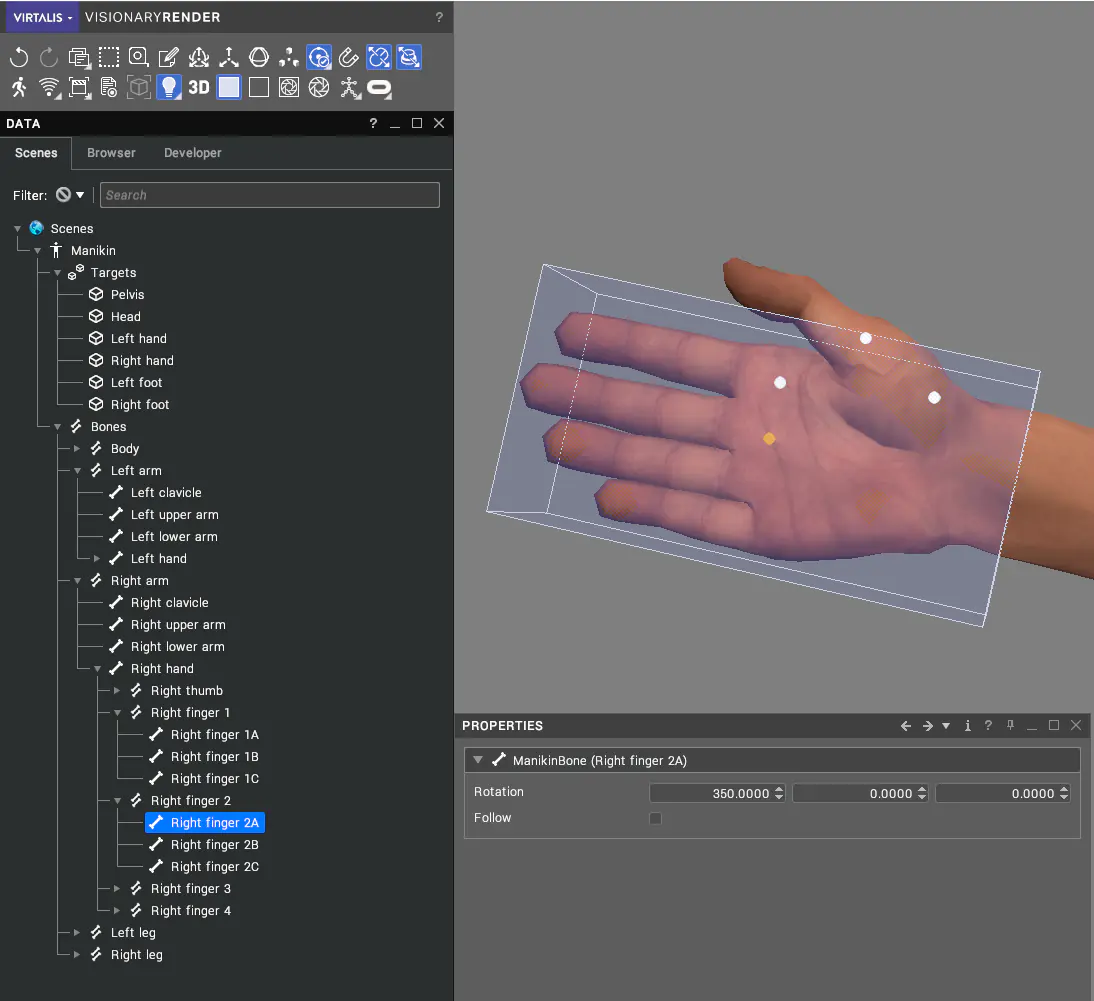
Task: Click the three-cubes pivot toolbar icon
Action: (289, 57)
